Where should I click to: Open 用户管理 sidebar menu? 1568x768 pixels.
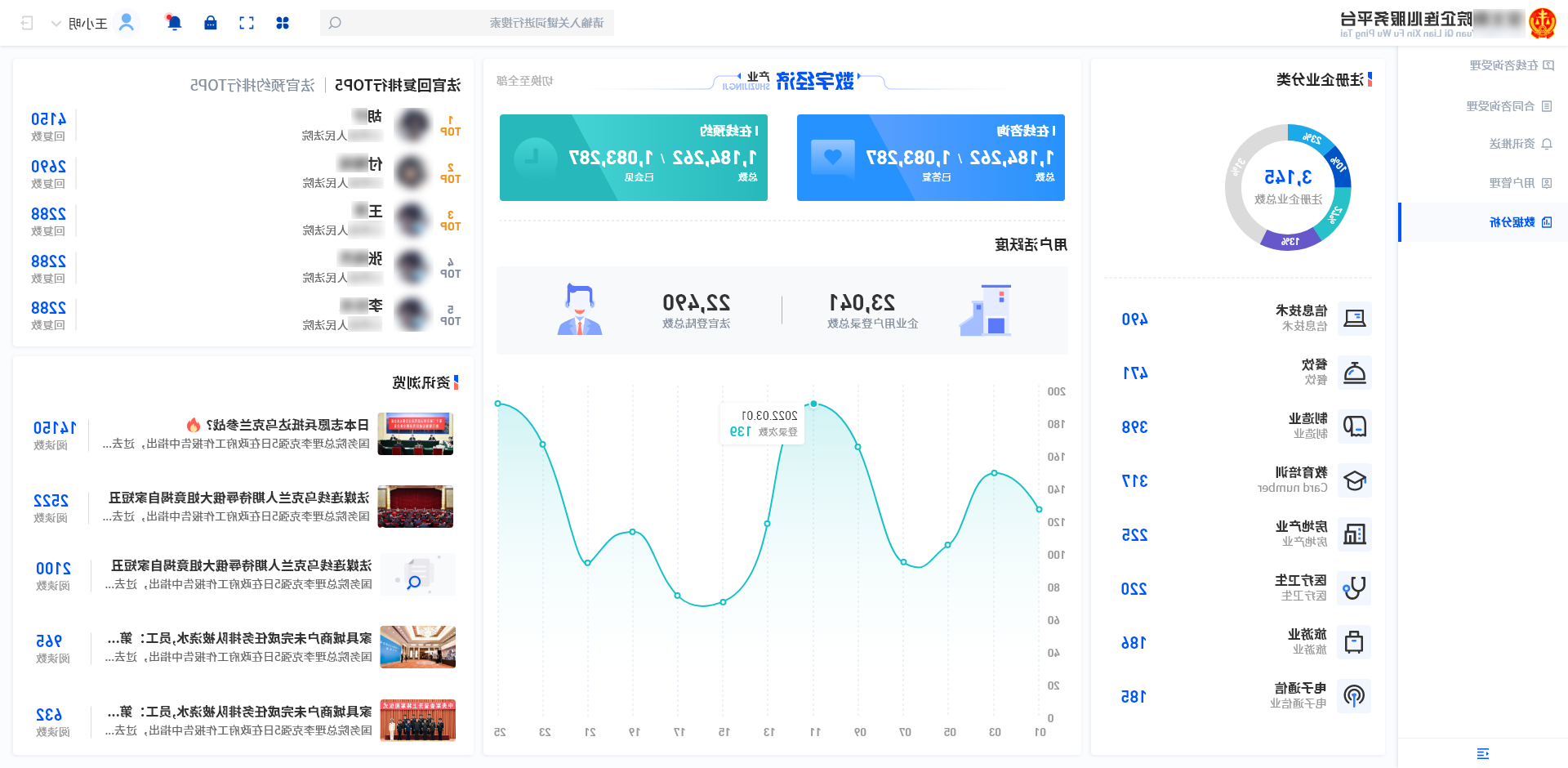[1482, 183]
